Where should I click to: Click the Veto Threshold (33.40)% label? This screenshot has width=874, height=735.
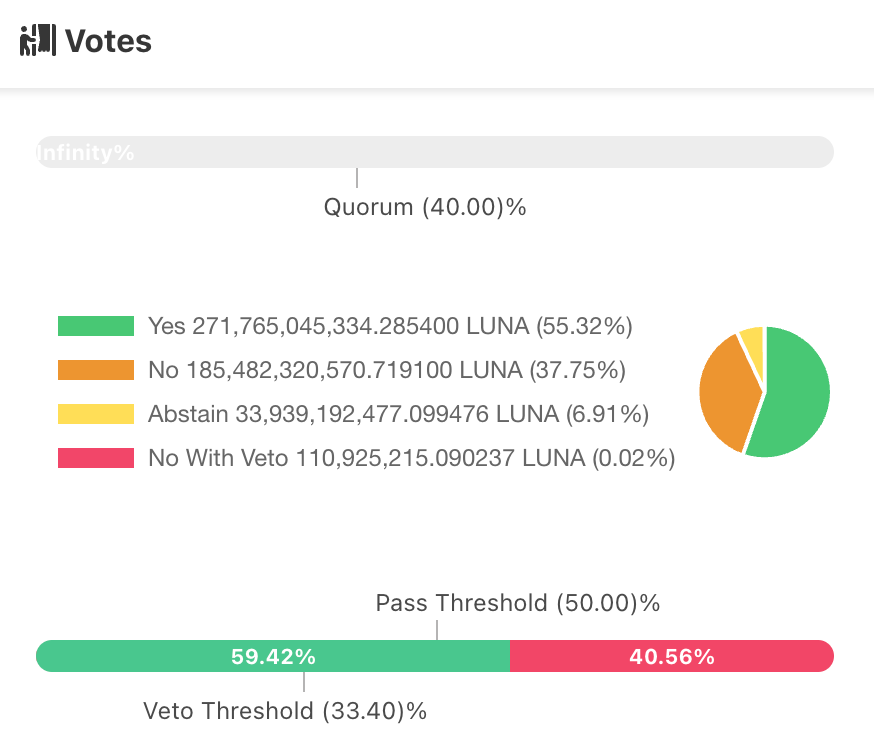pos(285,711)
